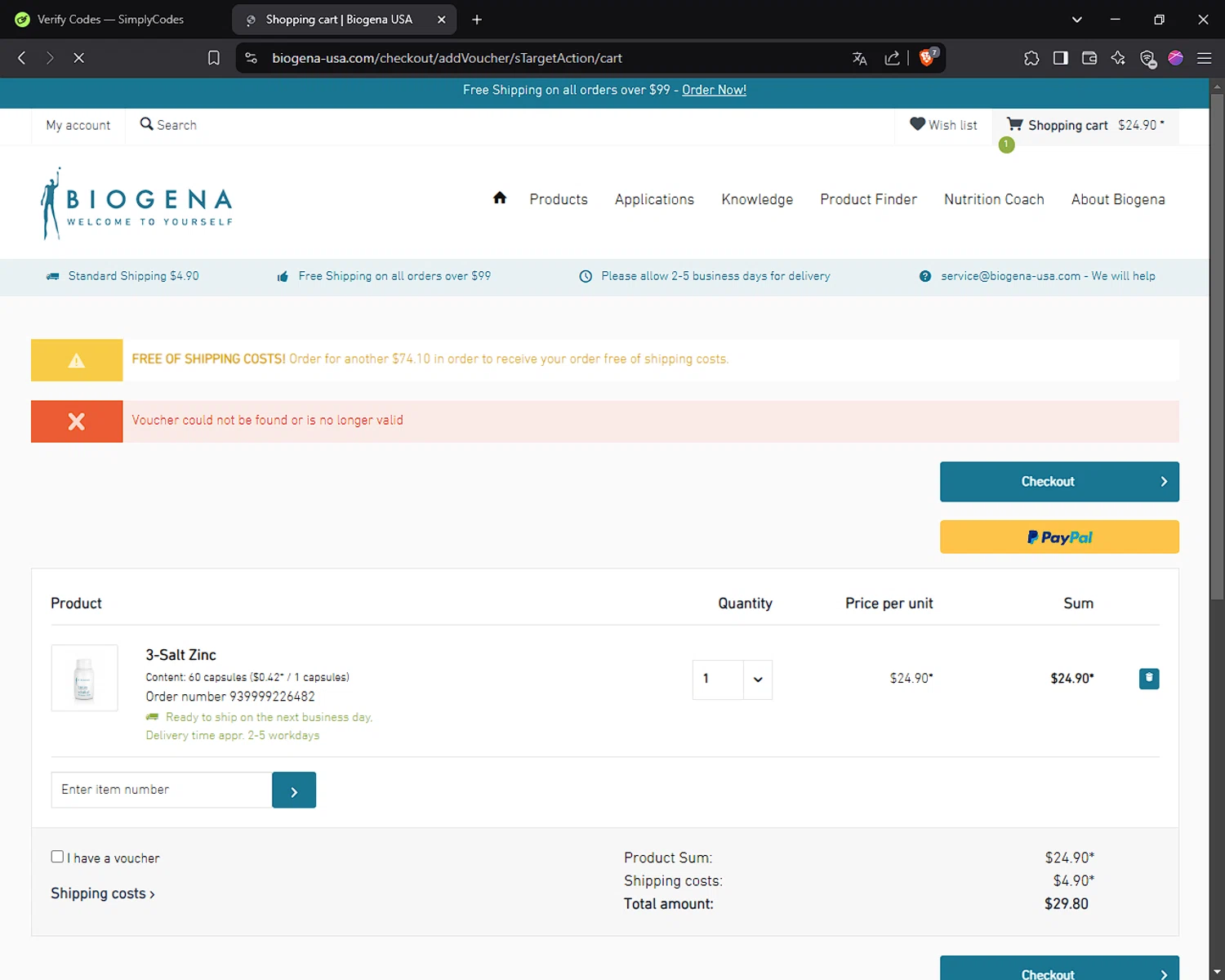The height and width of the screenshot is (980, 1225).
Task: Toggle the browser sidebar panel
Action: 1061,58
